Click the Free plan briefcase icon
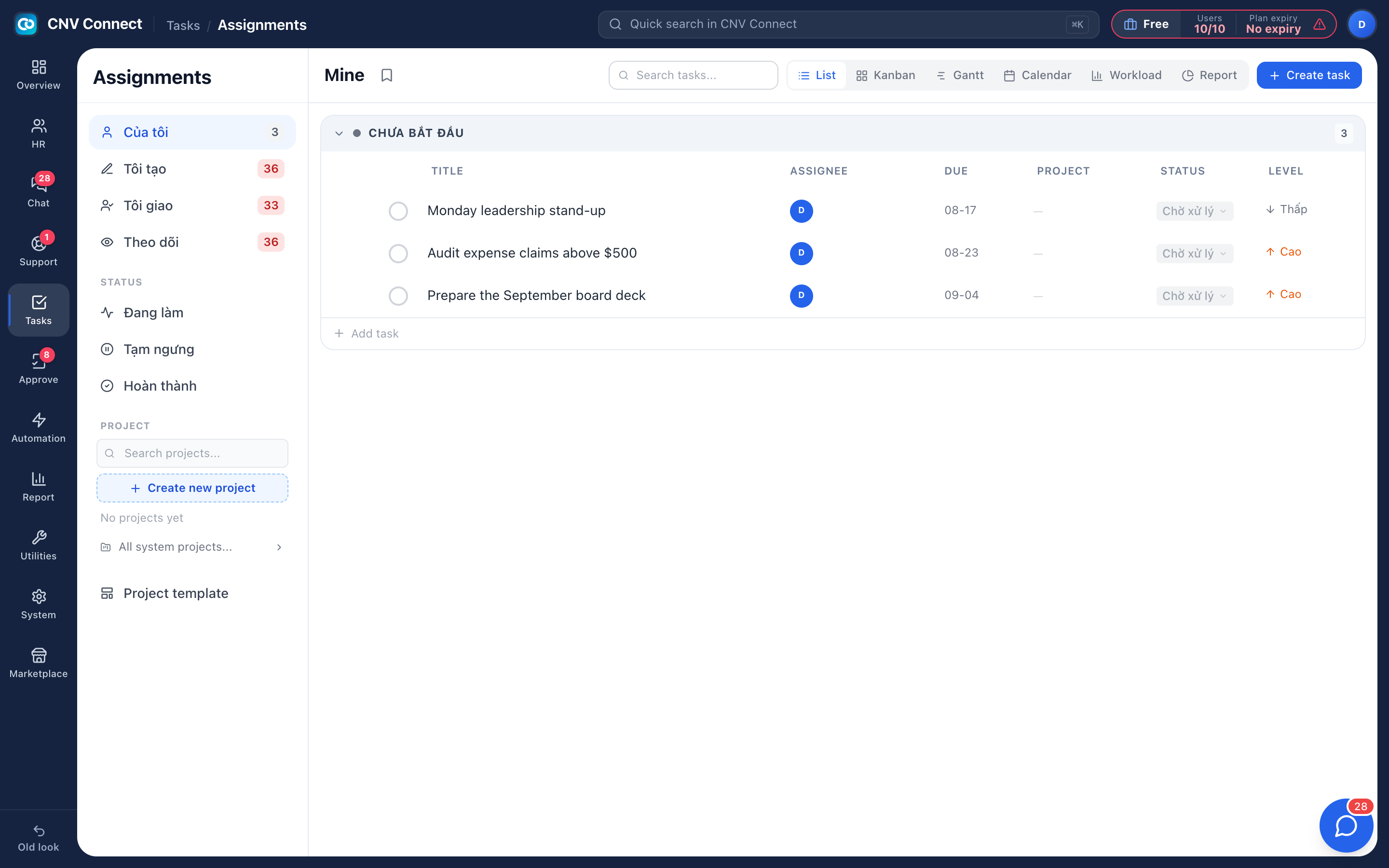This screenshot has height=868, width=1389. tap(1130, 24)
